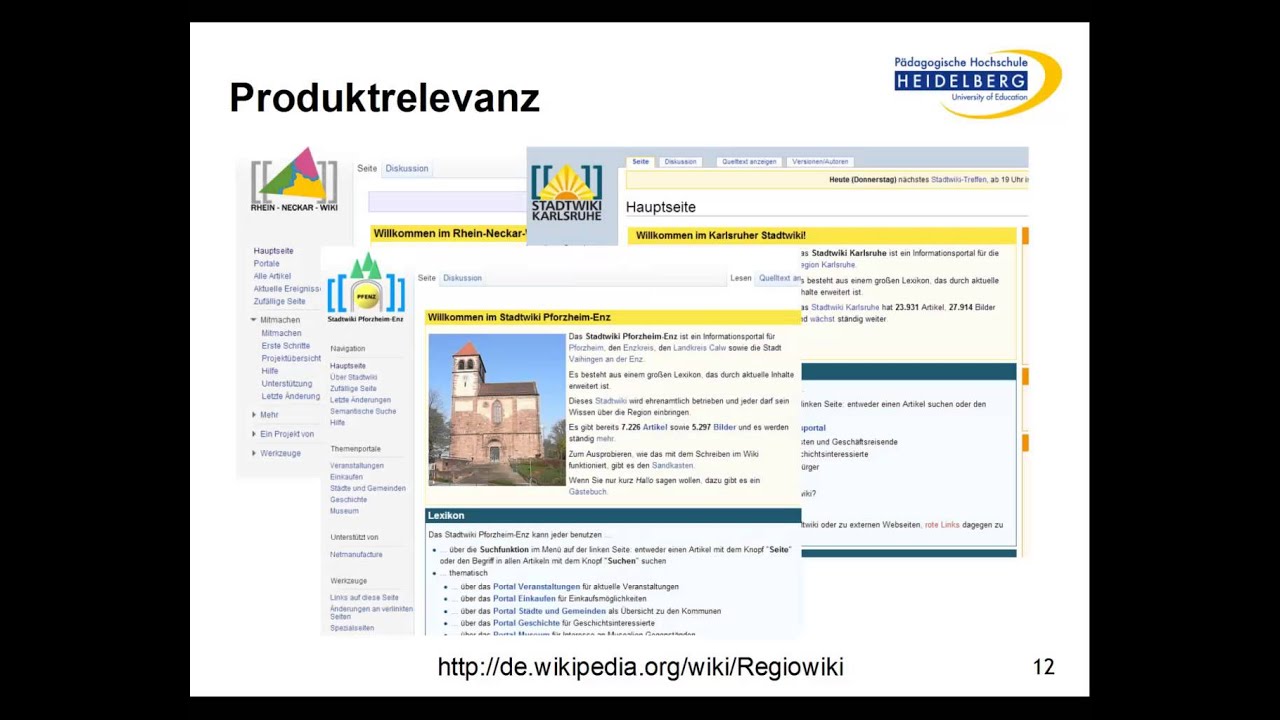Open the 'Quelltext anzeigen' tab in Karlsruhe wiki
The height and width of the screenshot is (720, 1280).
749,161
